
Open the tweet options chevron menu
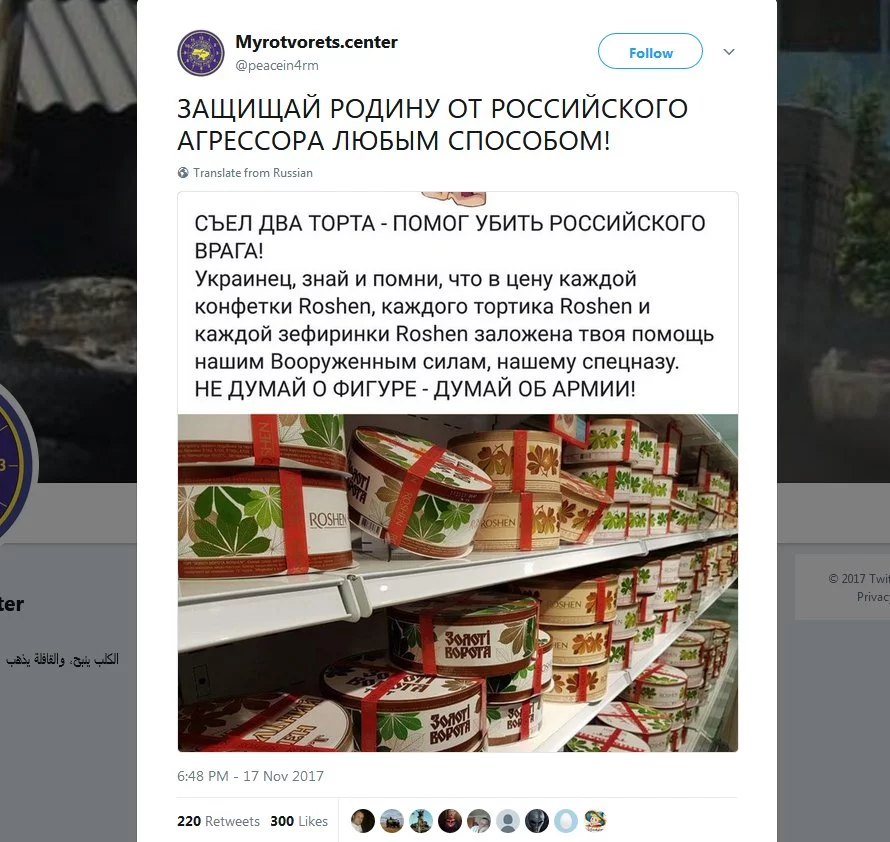click(729, 52)
